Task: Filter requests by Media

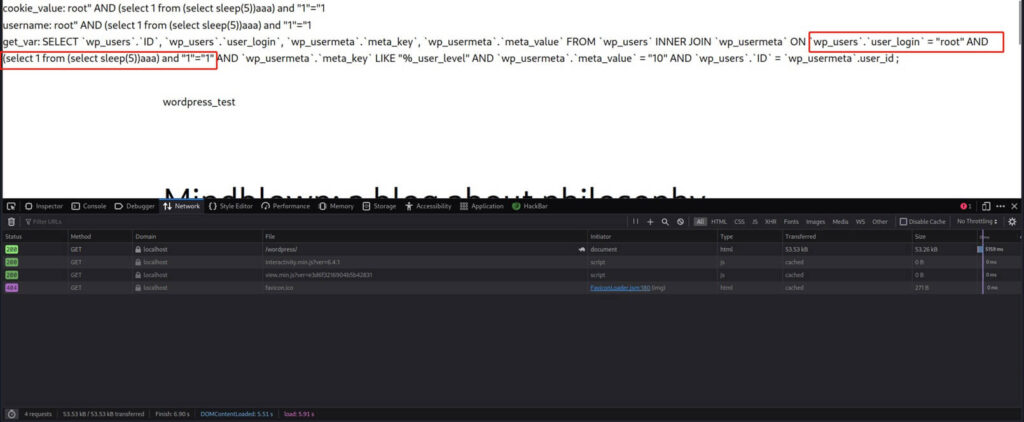Action: 840,222
